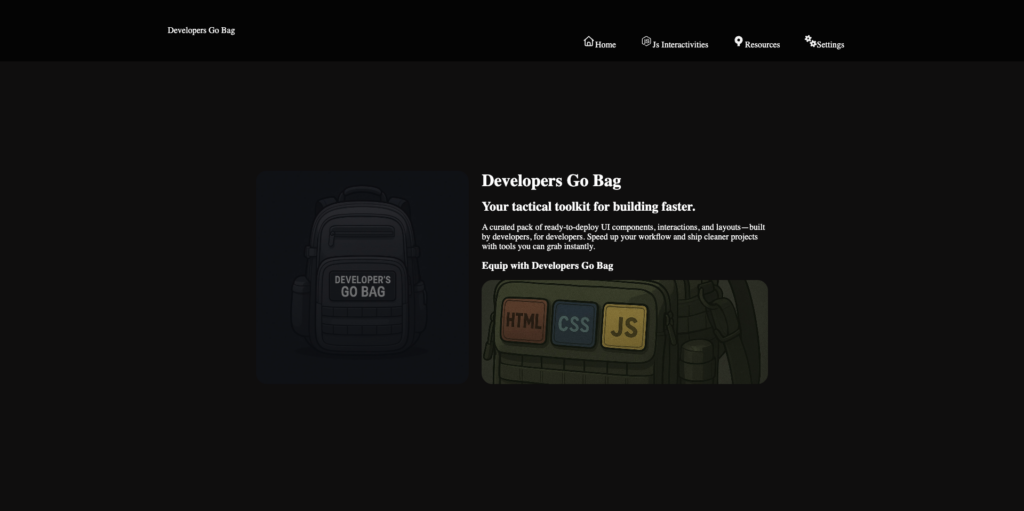The width and height of the screenshot is (1024, 511).
Task: Click the Developer's Go Bag label patch on backpack
Action: coord(362,286)
